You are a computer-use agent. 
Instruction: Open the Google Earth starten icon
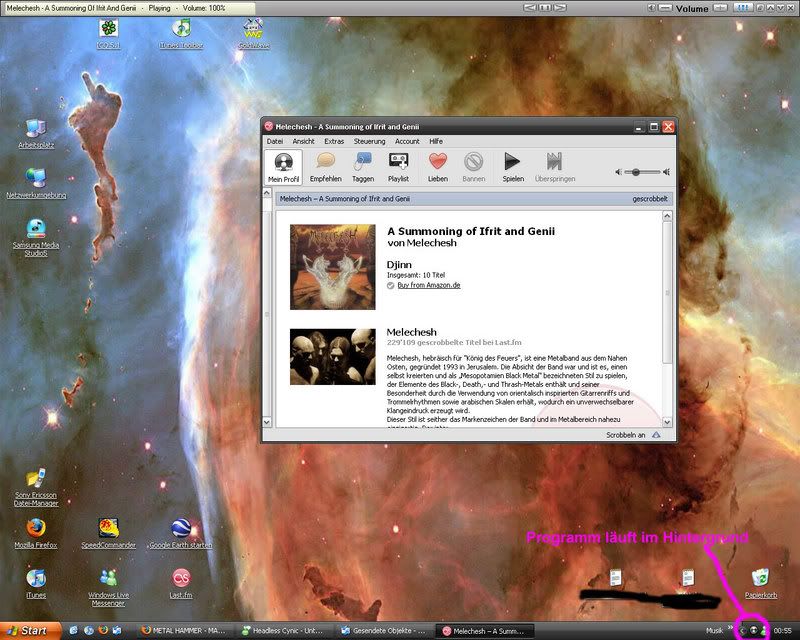tap(181, 533)
